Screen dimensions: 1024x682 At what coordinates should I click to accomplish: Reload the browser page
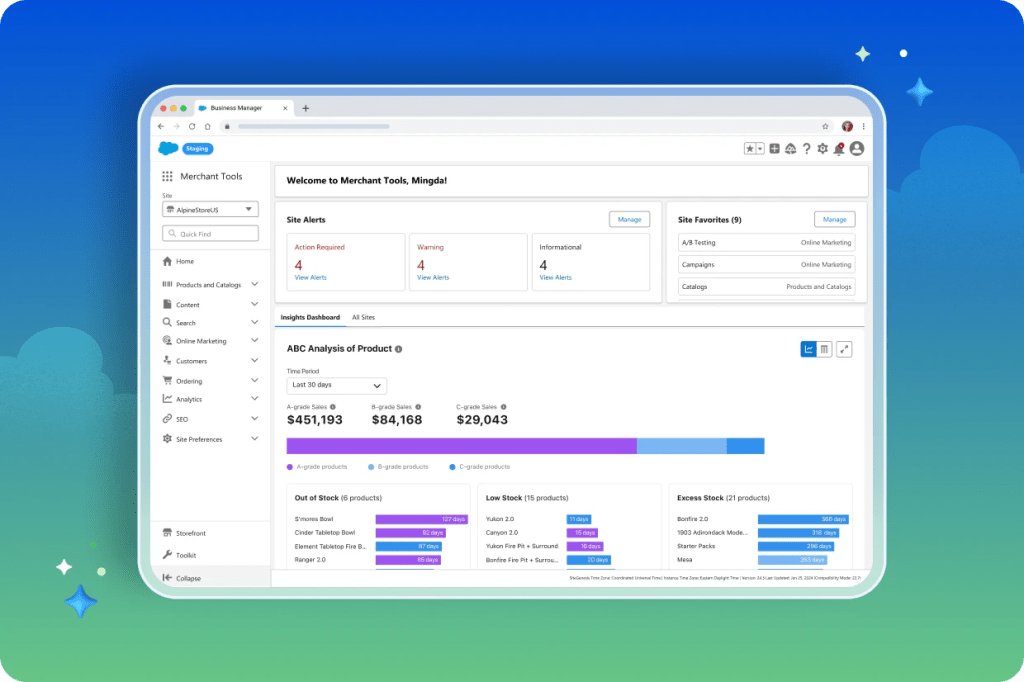pyautogui.click(x=192, y=126)
